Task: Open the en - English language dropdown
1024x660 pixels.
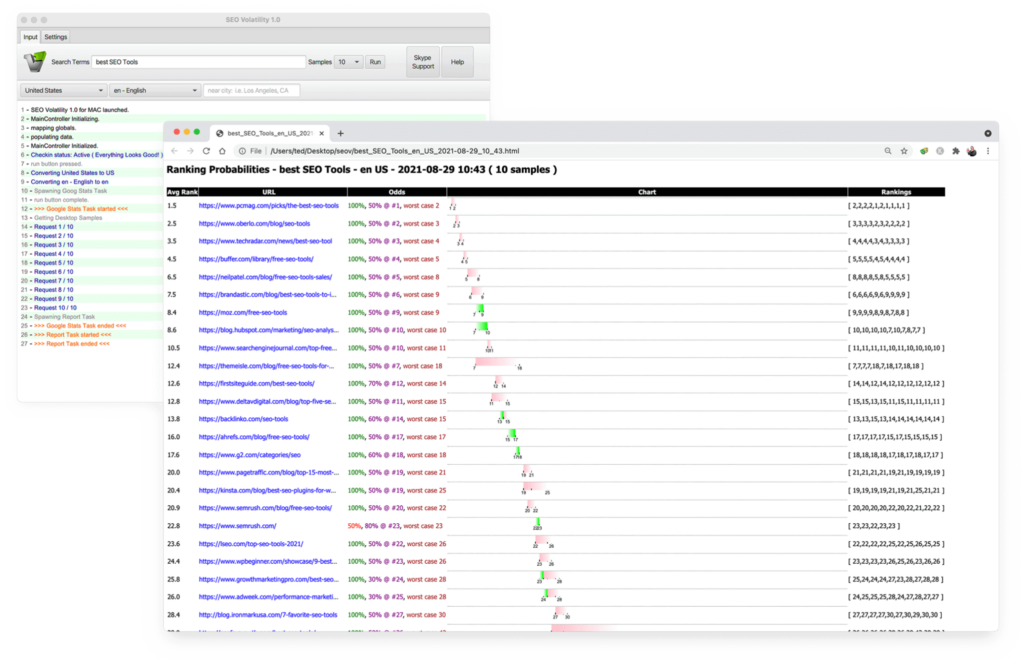Action: tap(154, 91)
